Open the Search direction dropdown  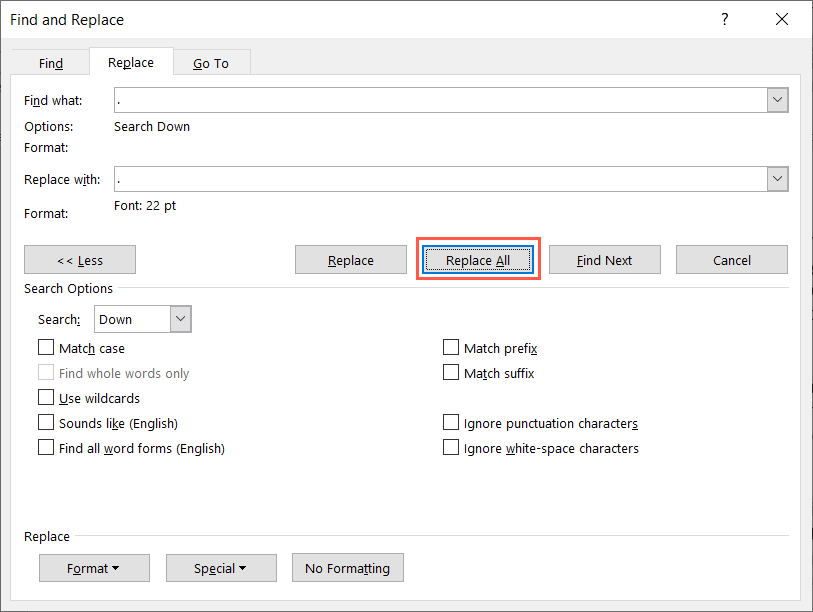(180, 319)
